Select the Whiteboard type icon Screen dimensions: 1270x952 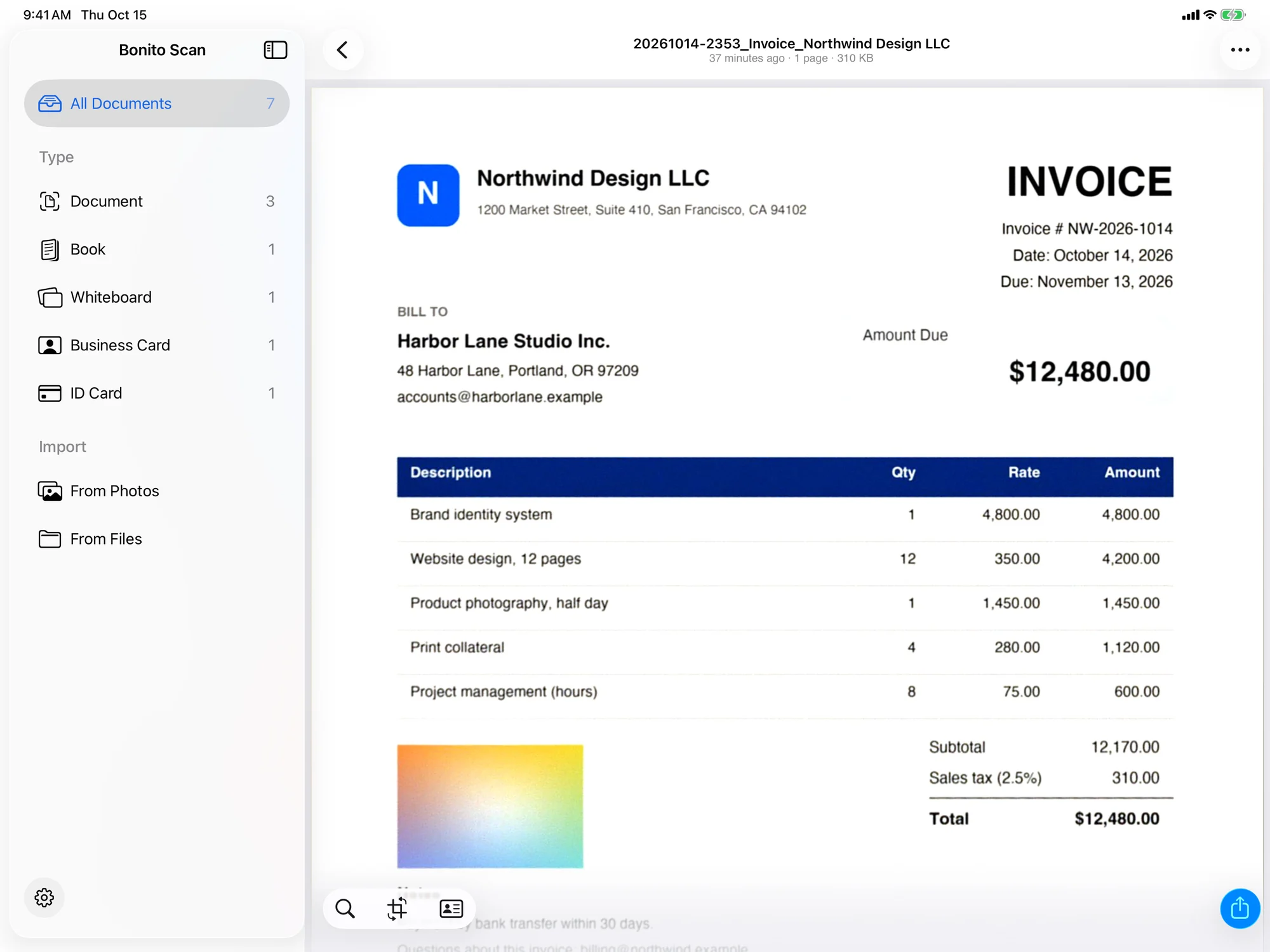coord(50,297)
